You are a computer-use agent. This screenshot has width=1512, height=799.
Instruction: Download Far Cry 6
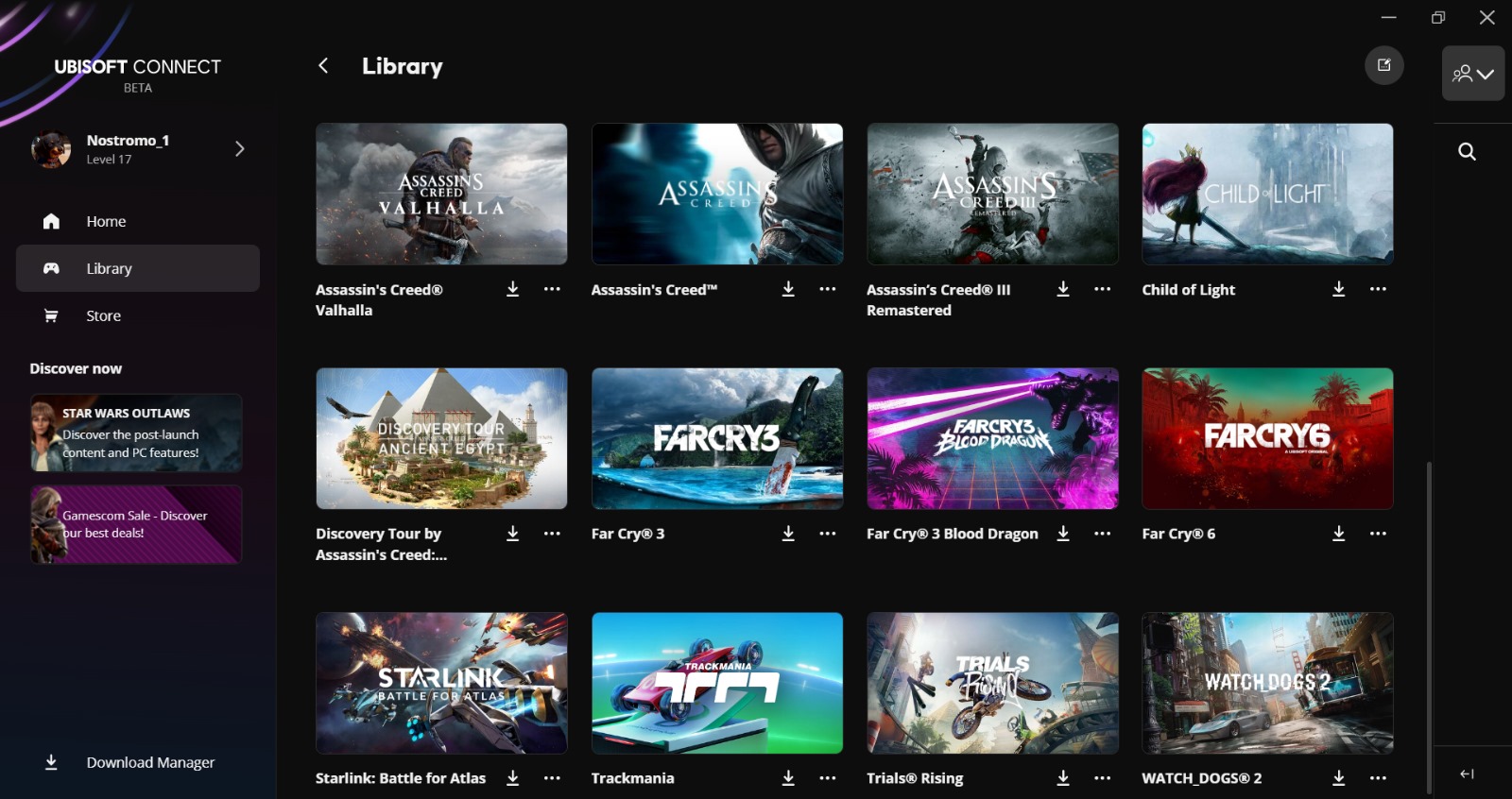(x=1339, y=534)
